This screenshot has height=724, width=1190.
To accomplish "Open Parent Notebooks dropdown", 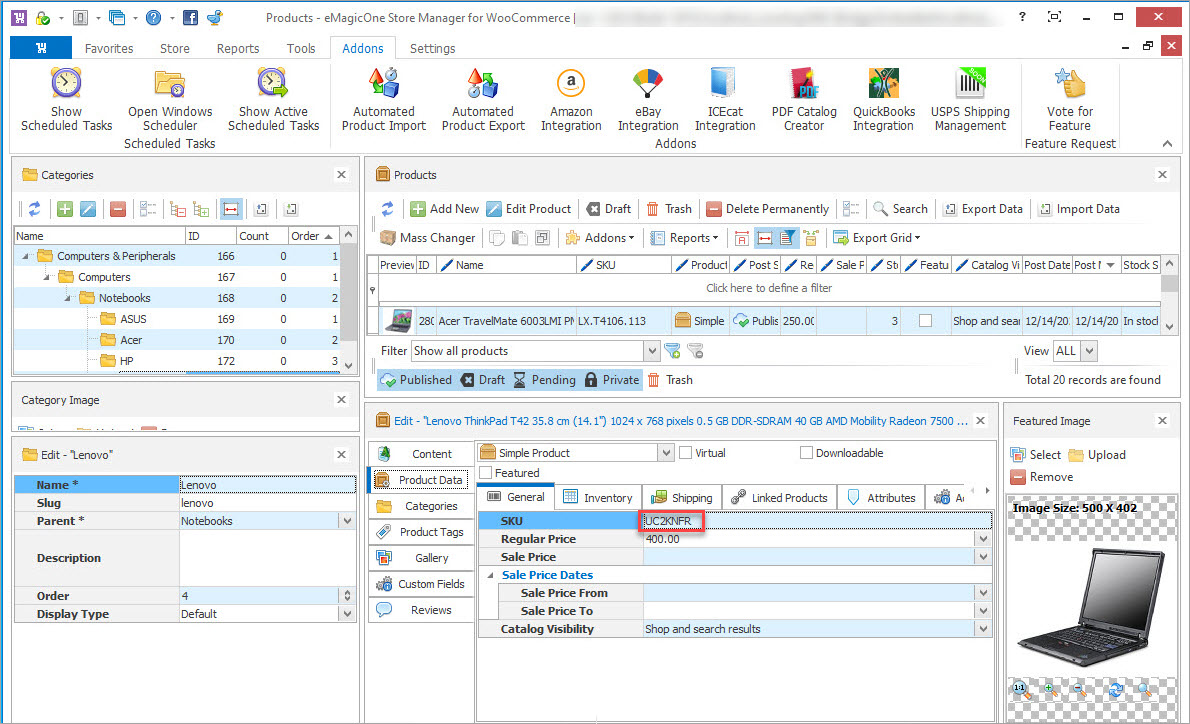I will click(348, 521).
